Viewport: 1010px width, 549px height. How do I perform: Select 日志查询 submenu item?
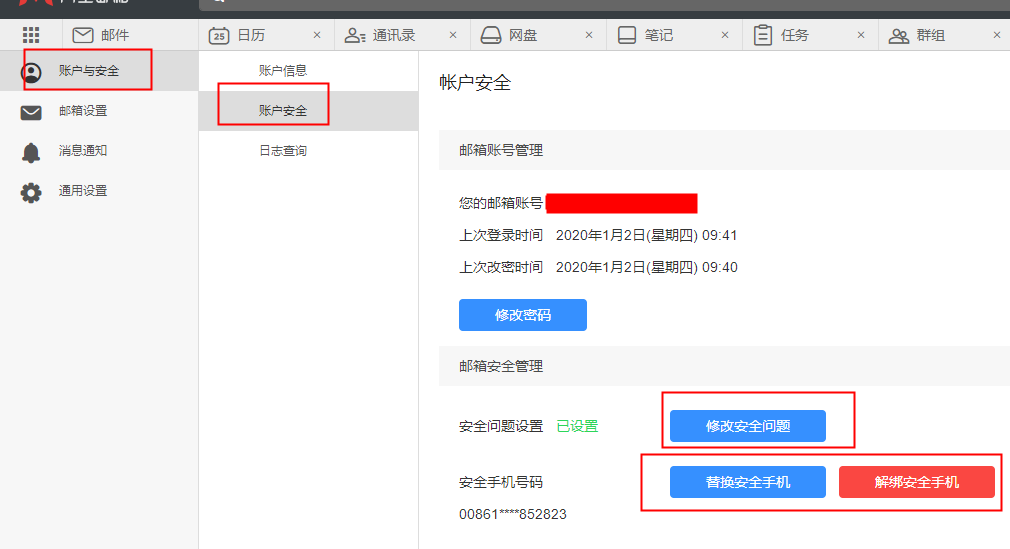(283, 151)
